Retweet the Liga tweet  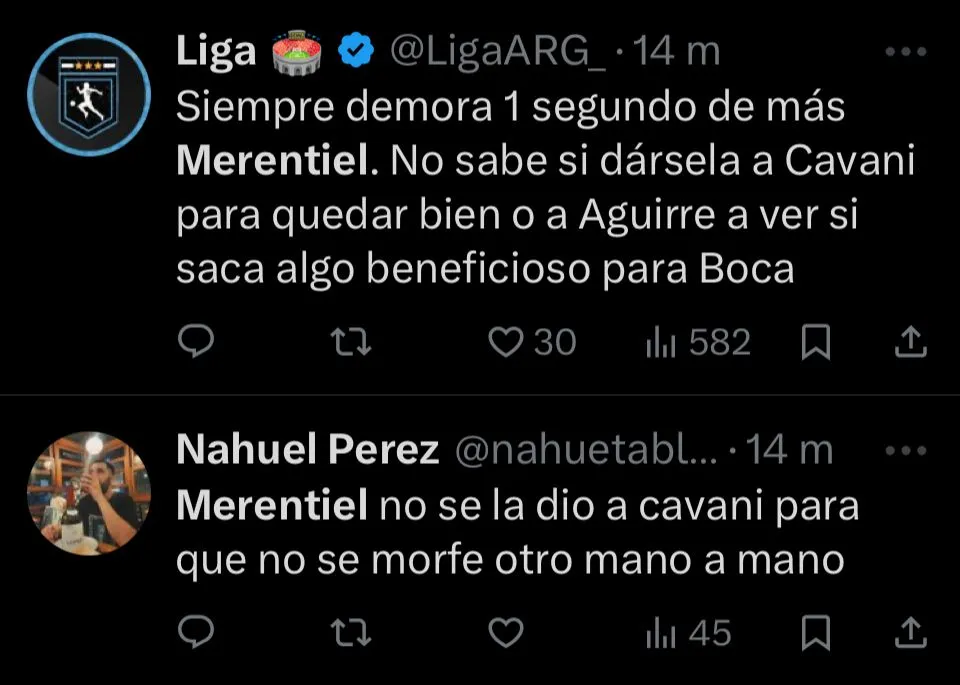(x=351, y=343)
